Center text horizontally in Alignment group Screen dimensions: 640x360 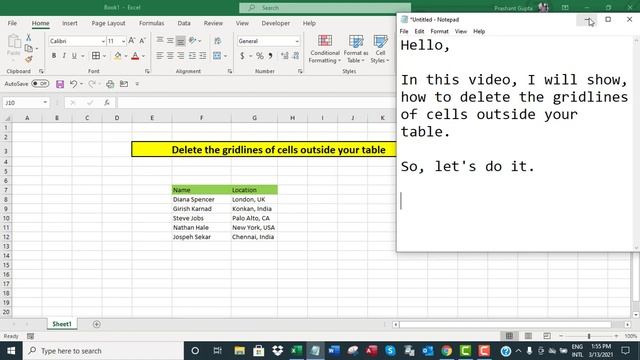point(170,56)
